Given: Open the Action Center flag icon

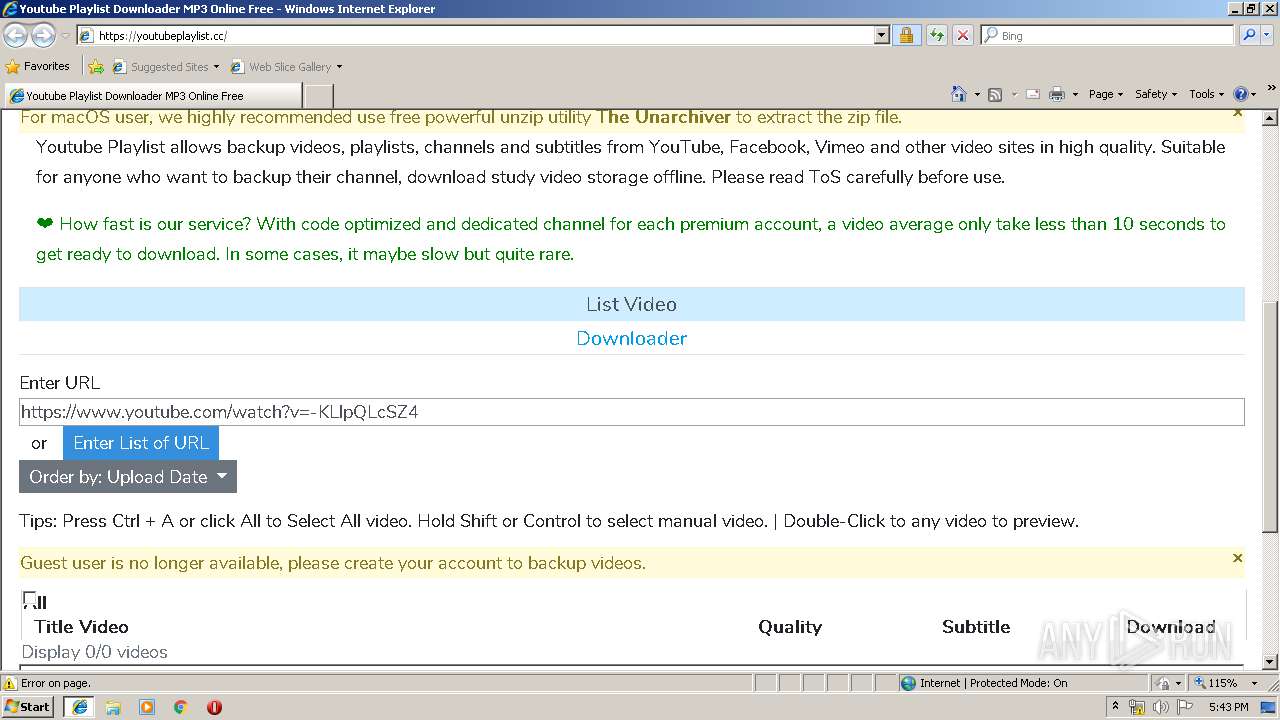Looking at the screenshot, I should pyautogui.click(x=1185, y=707).
